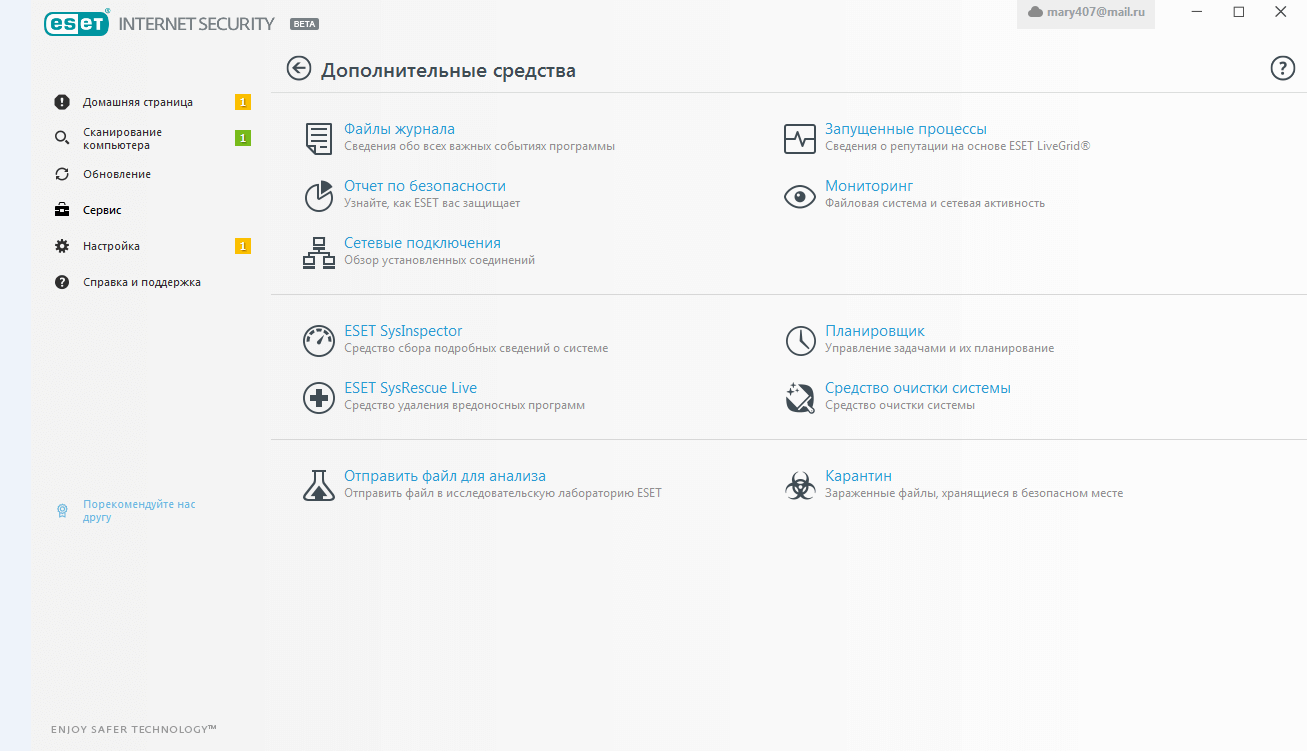Open help via question mark icon
Image resolution: width=1307 pixels, height=751 pixels.
tap(1282, 68)
